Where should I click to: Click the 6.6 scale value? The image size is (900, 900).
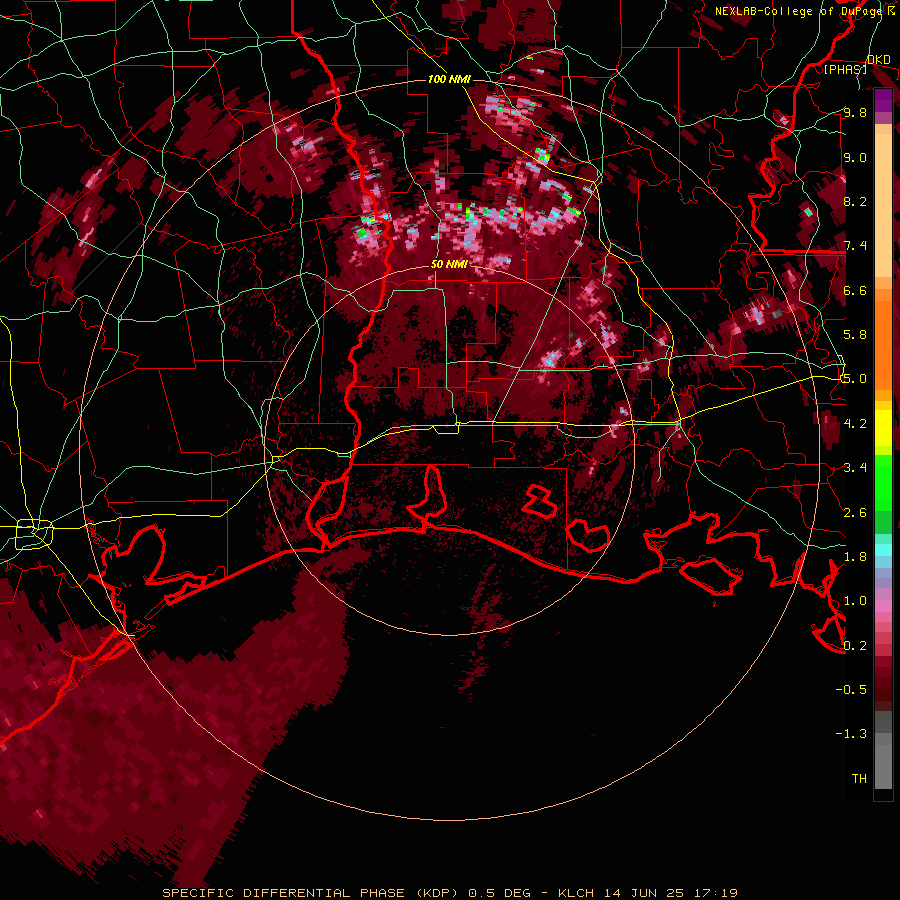855,290
